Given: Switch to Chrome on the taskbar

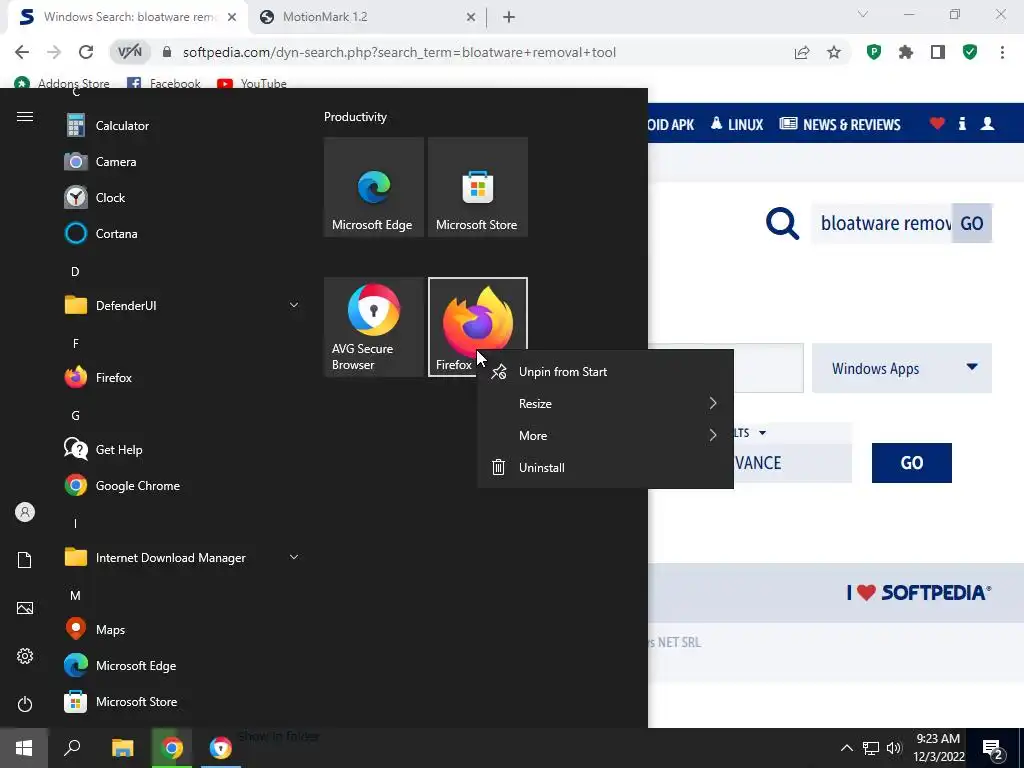Looking at the screenshot, I should click(172, 748).
